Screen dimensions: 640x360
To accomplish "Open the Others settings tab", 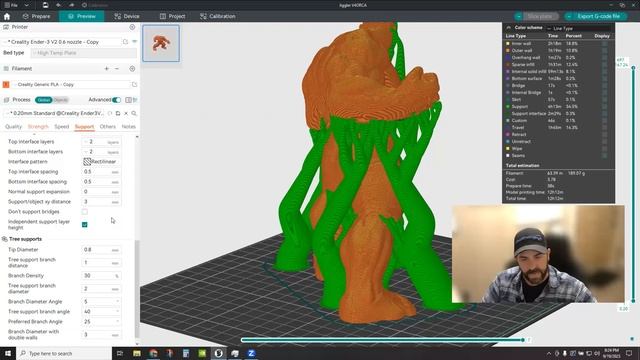I will [108, 127].
